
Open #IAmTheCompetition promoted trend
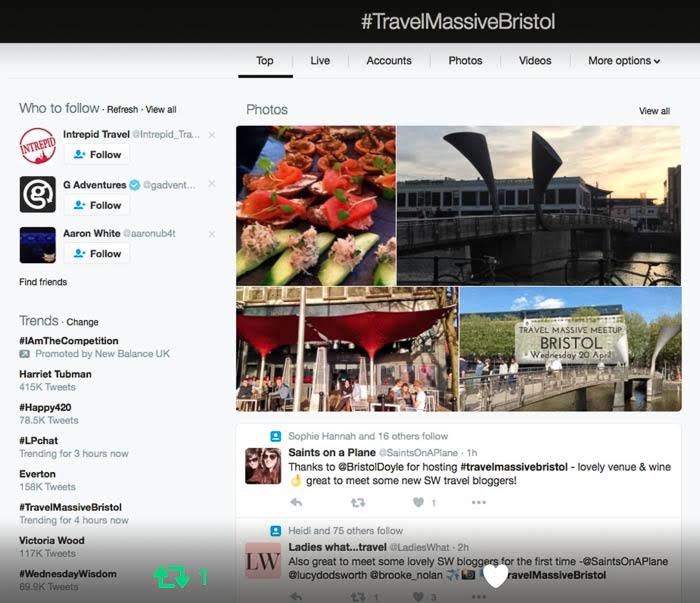coord(69,341)
